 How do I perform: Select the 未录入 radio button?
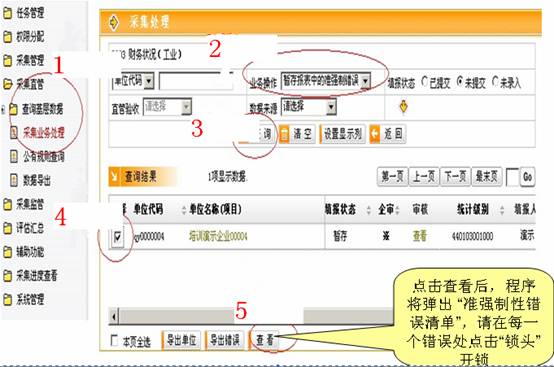[495, 82]
